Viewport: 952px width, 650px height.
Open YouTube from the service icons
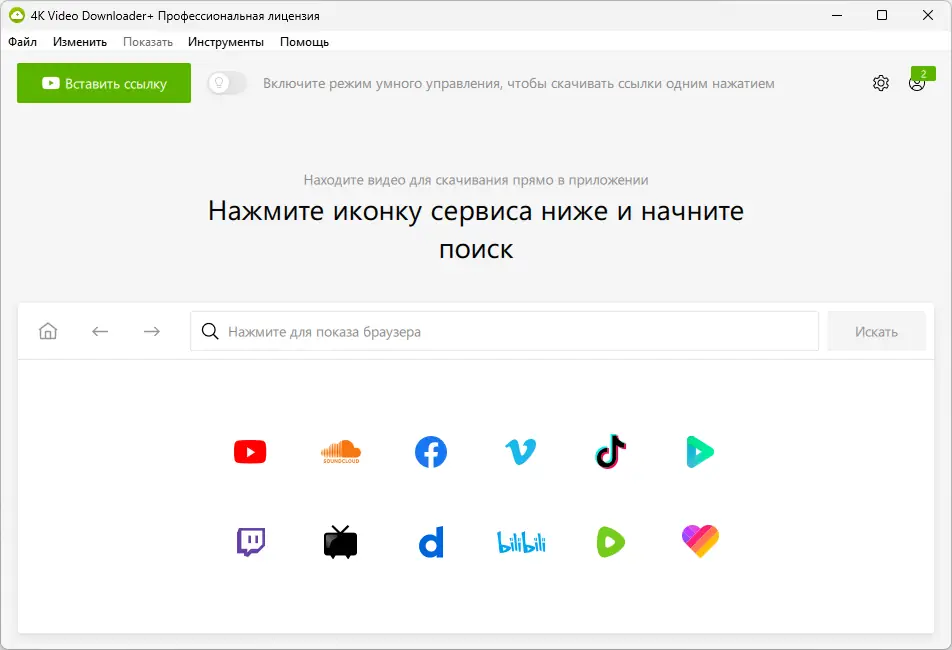(250, 451)
